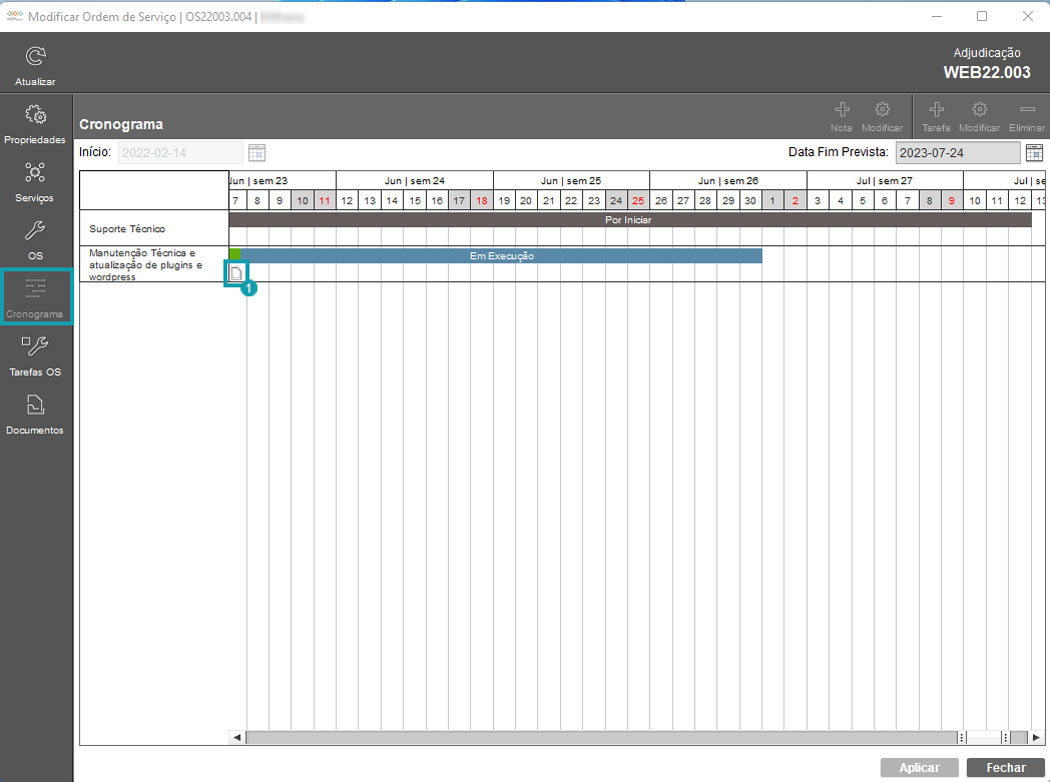Viewport: 1050px width, 782px height.
Task: Add a new Nota
Action: tap(841, 115)
